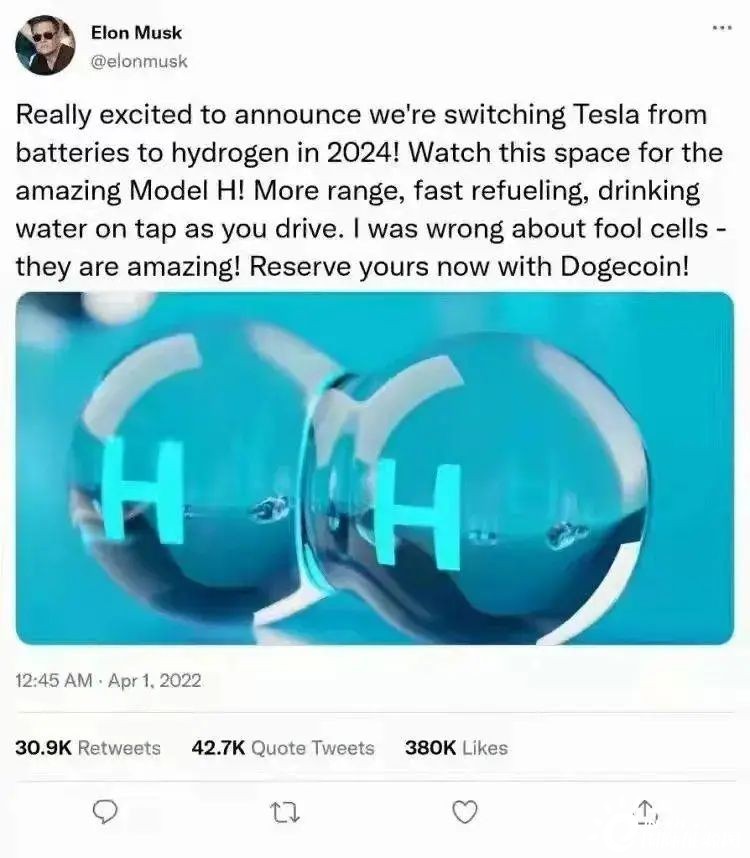Click the retweet arrows icon
This screenshot has height=858, width=750.
(x=286, y=812)
